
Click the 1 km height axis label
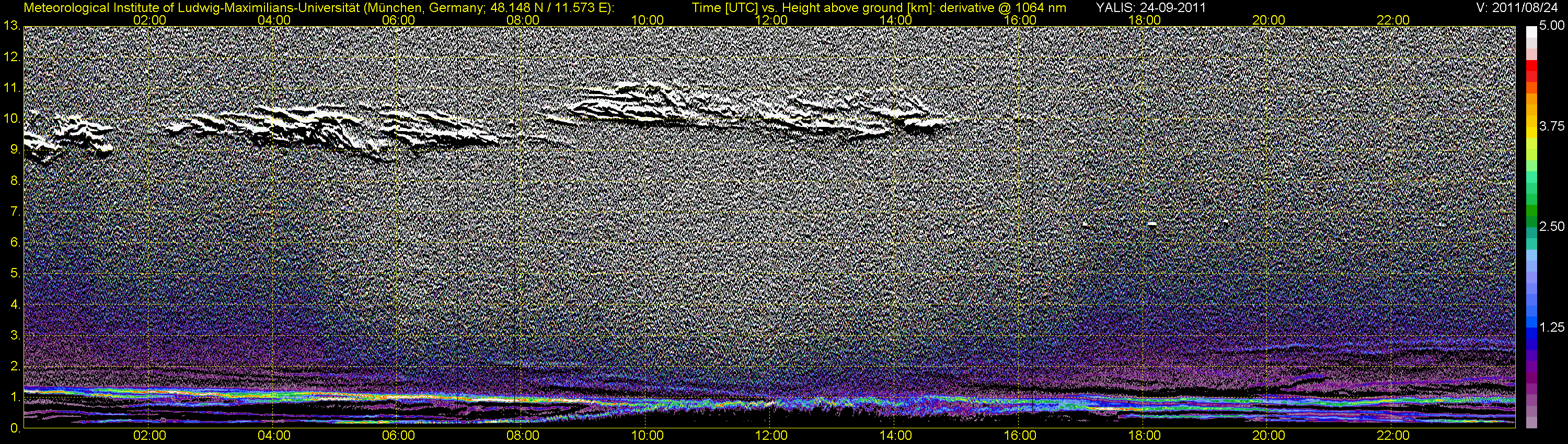(15, 398)
